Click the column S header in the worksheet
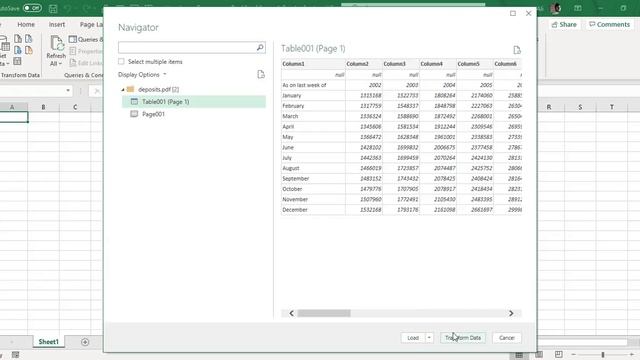The width and height of the screenshot is (640, 360). coord(580,107)
